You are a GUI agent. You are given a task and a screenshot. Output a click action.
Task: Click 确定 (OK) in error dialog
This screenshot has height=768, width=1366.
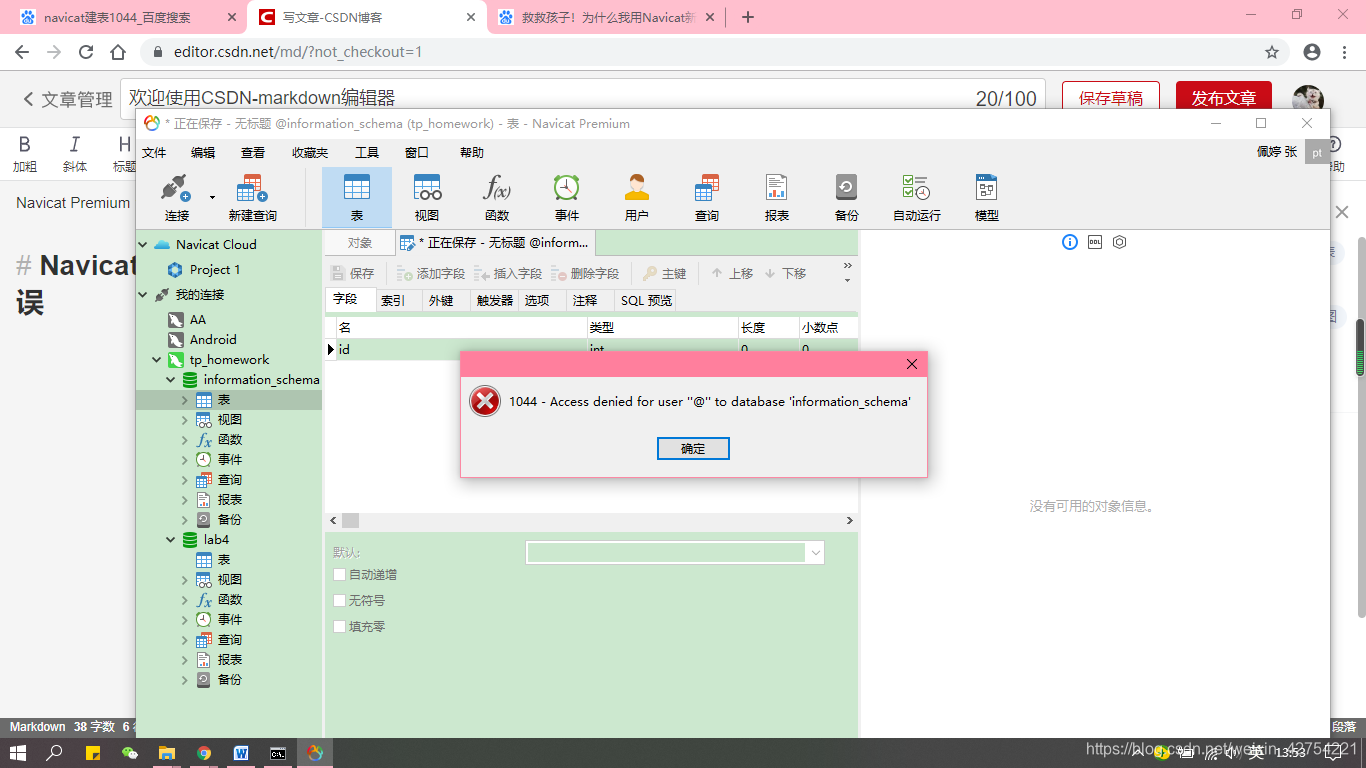click(693, 449)
